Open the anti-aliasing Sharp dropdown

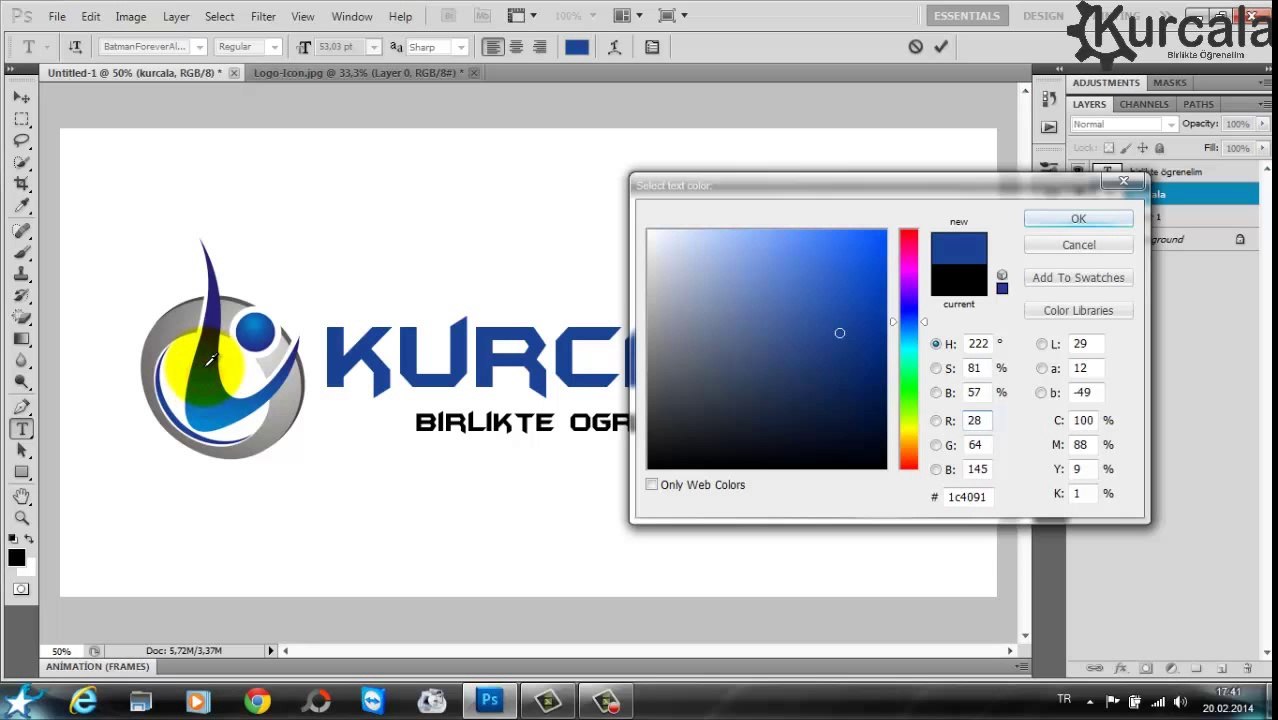coord(460,47)
